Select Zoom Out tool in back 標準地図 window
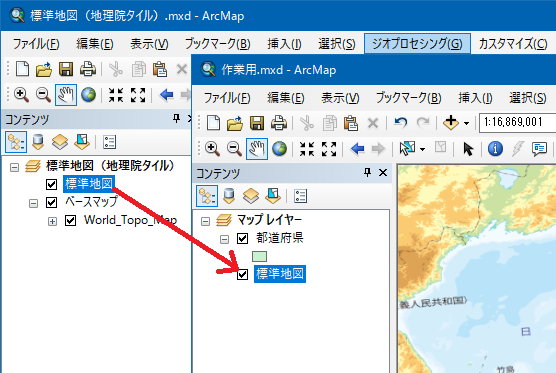This screenshot has height=373, width=556. click(44, 95)
